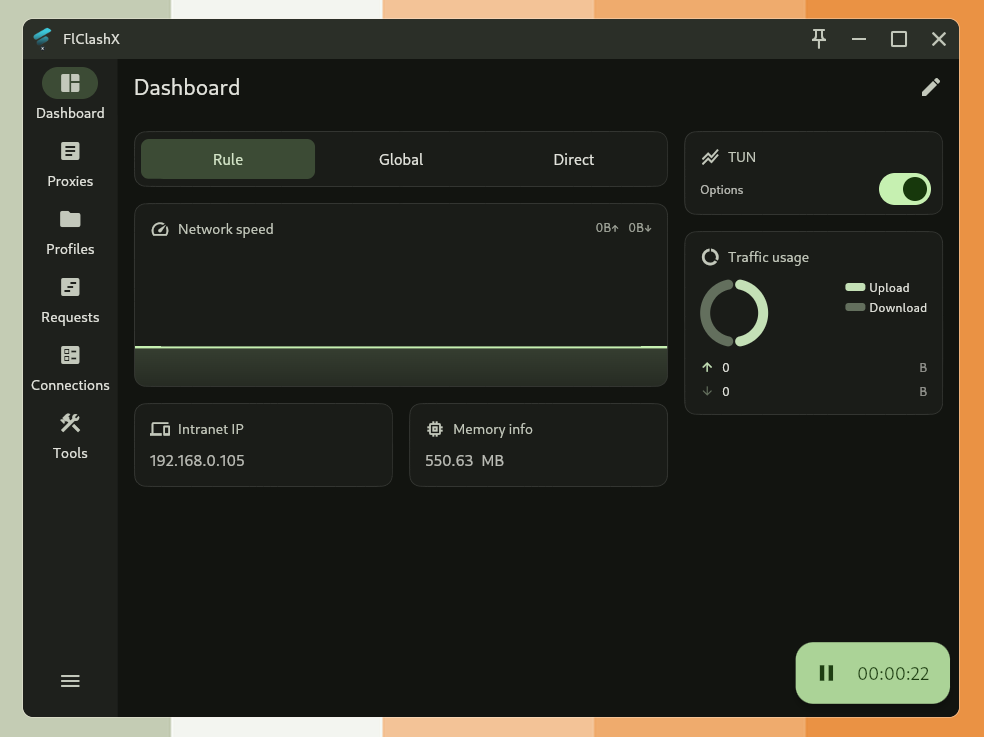The image size is (984, 737).
Task: Click the Traffic usage donut chart
Action: [734, 313]
